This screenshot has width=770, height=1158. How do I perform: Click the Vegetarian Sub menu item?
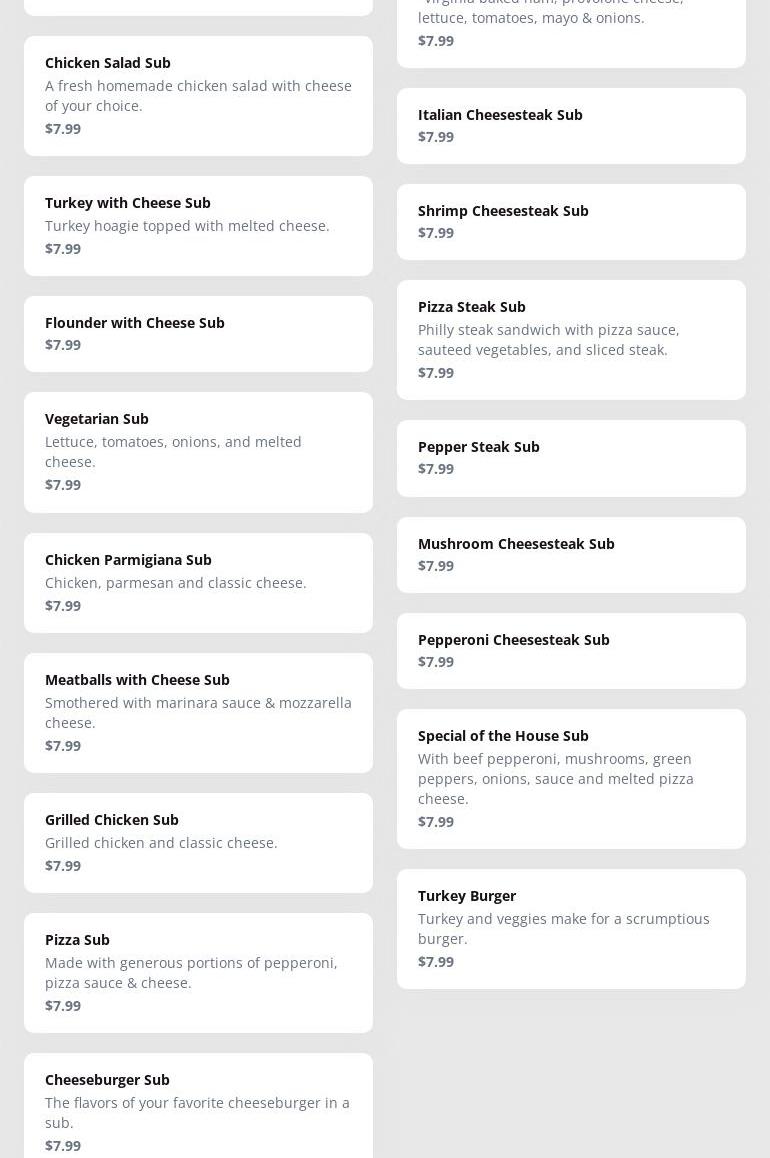198,452
